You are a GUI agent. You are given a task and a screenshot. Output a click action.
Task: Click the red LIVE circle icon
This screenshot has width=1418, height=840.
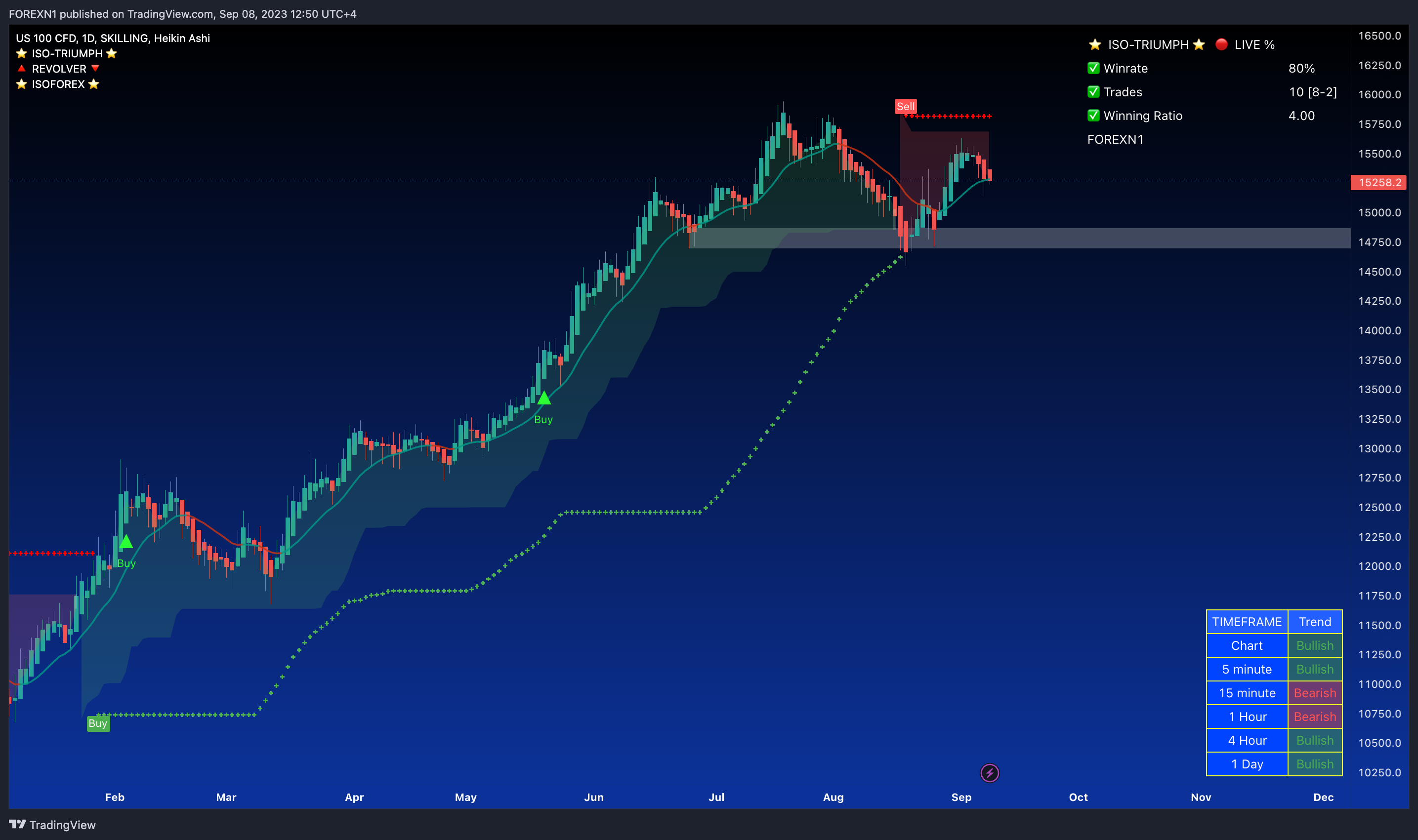coord(1221,44)
